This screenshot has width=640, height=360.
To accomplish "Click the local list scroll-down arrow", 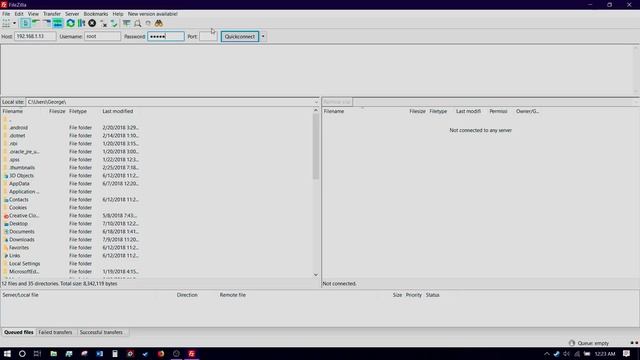I will tap(316, 275).
